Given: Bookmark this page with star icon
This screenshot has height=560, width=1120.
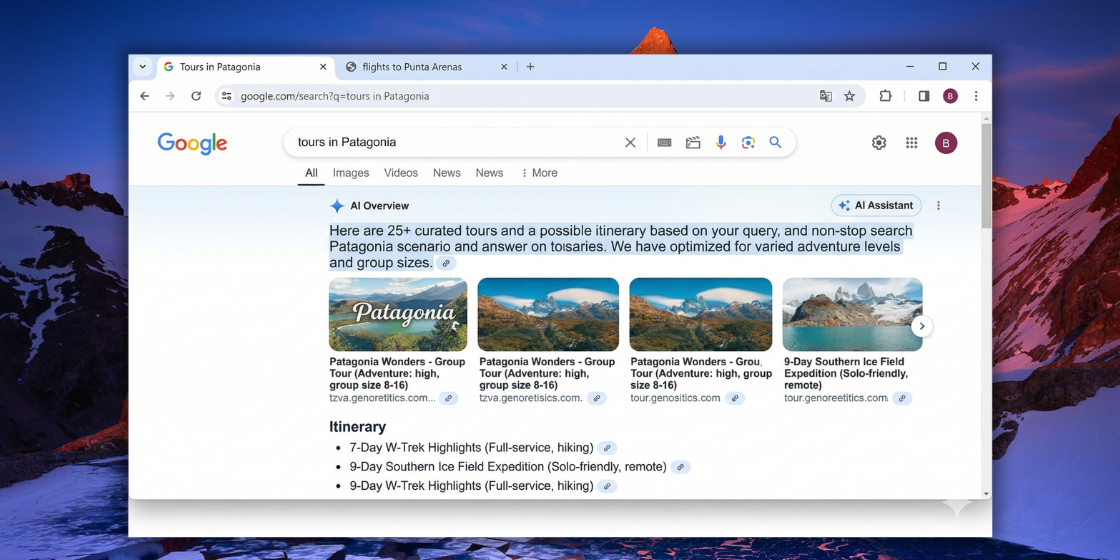Looking at the screenshot, I should tap(849, 96).
